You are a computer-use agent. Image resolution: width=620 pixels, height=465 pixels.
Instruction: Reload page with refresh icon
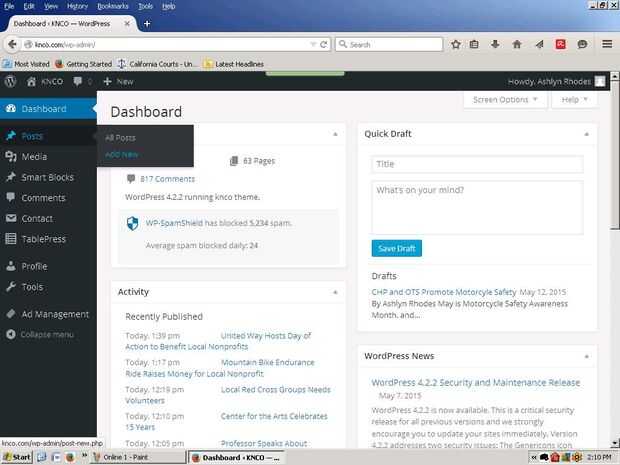point(323,44)
